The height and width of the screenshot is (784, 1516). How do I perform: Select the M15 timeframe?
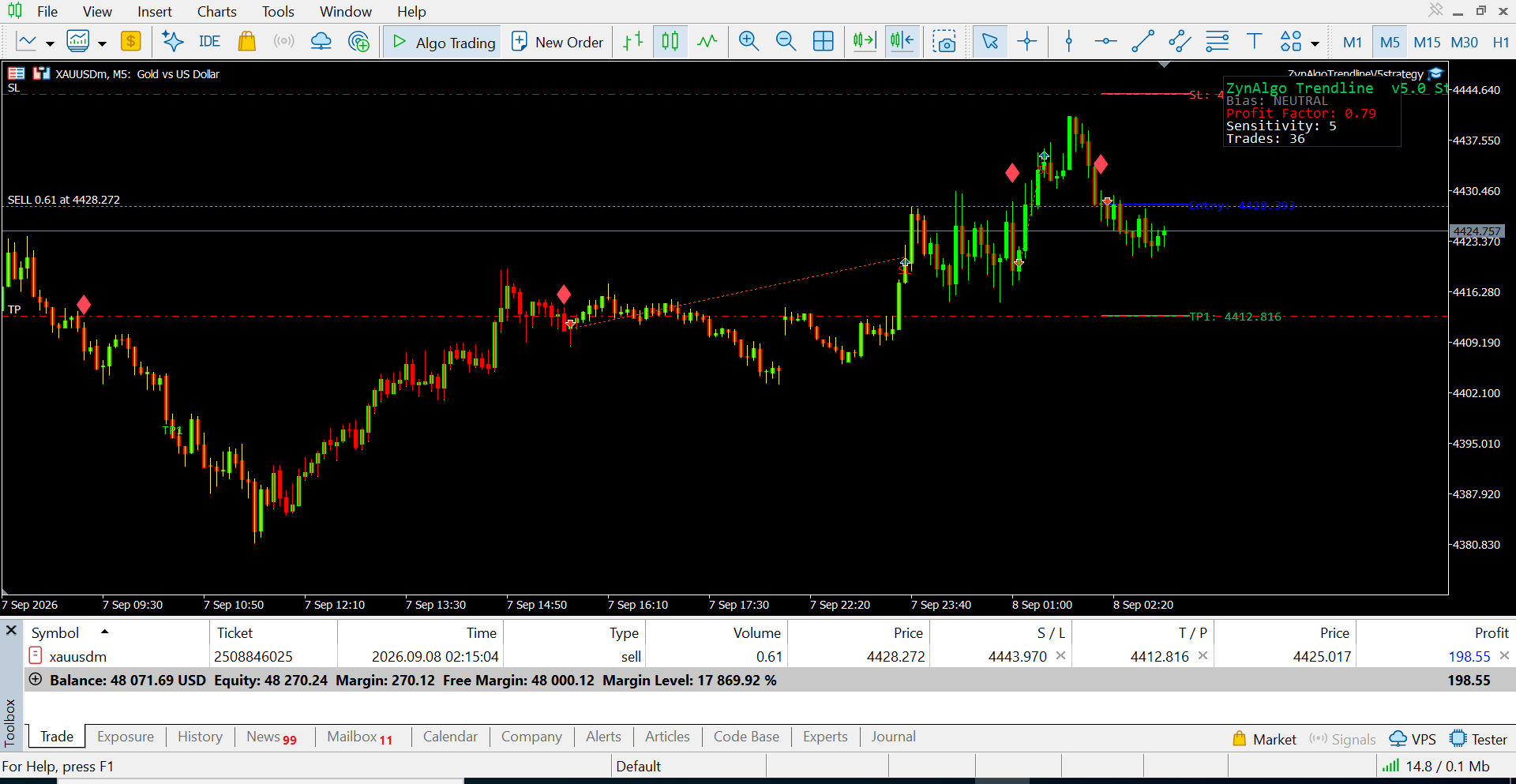(x=1427, y=42)
